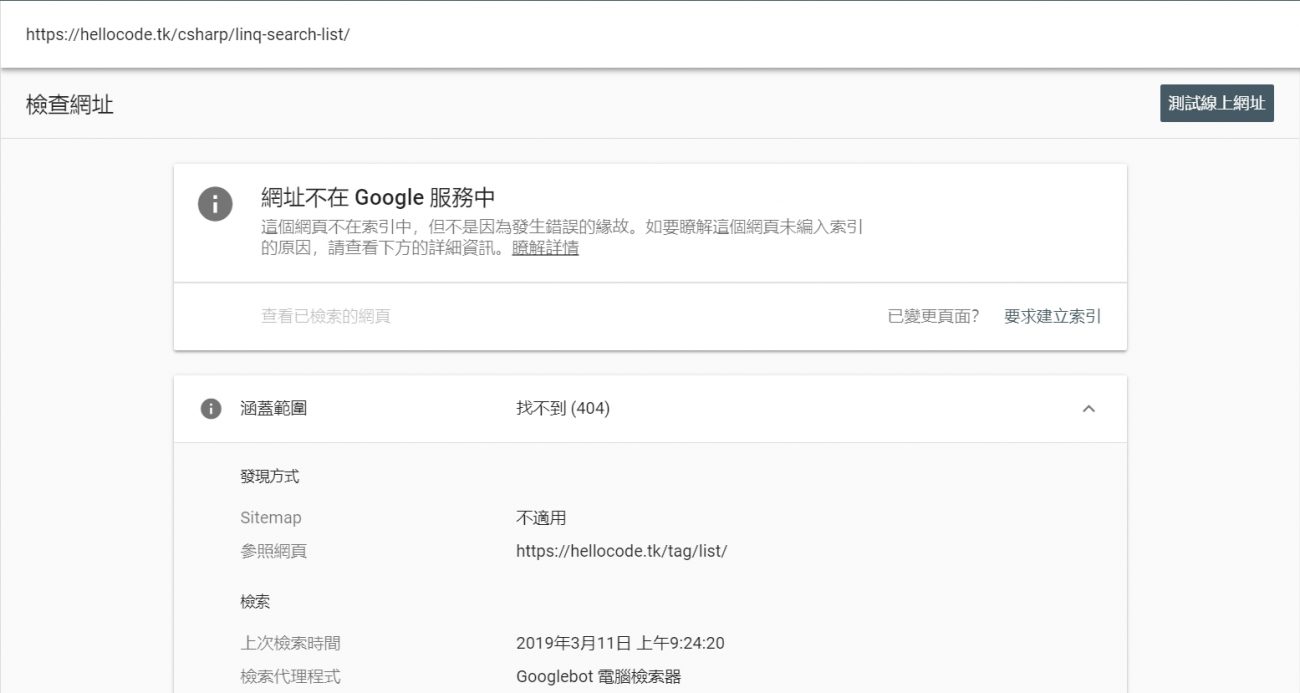Click the Sitemap row label
Viewport: 1300px width, 693px height.
click(x=270, y=518)
